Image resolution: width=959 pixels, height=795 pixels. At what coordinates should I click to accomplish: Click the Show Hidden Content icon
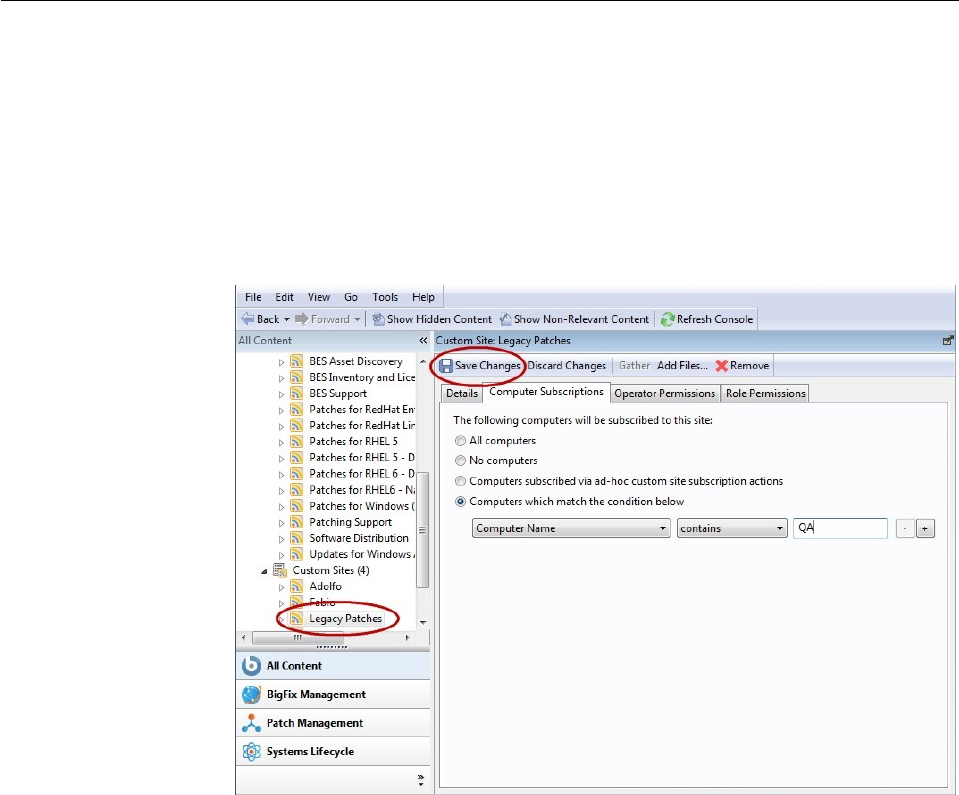(379, 319)
